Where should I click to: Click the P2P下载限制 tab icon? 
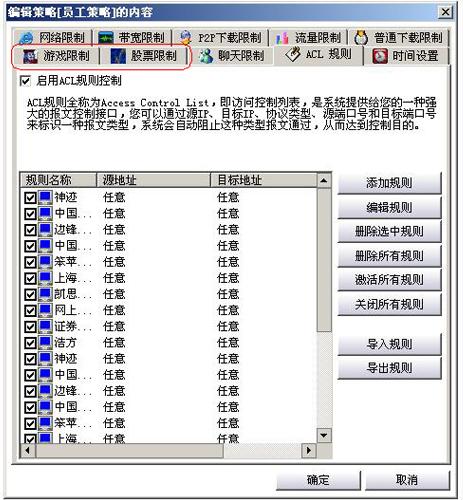(186, 37)
